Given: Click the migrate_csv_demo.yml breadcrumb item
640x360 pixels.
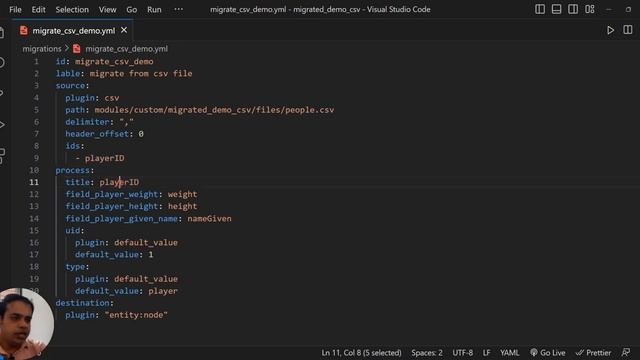Looking at the screenshot, I should [x=126, y=49].
